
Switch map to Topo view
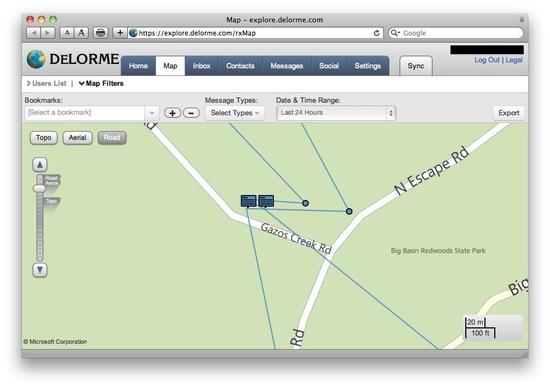coord(44,138)
